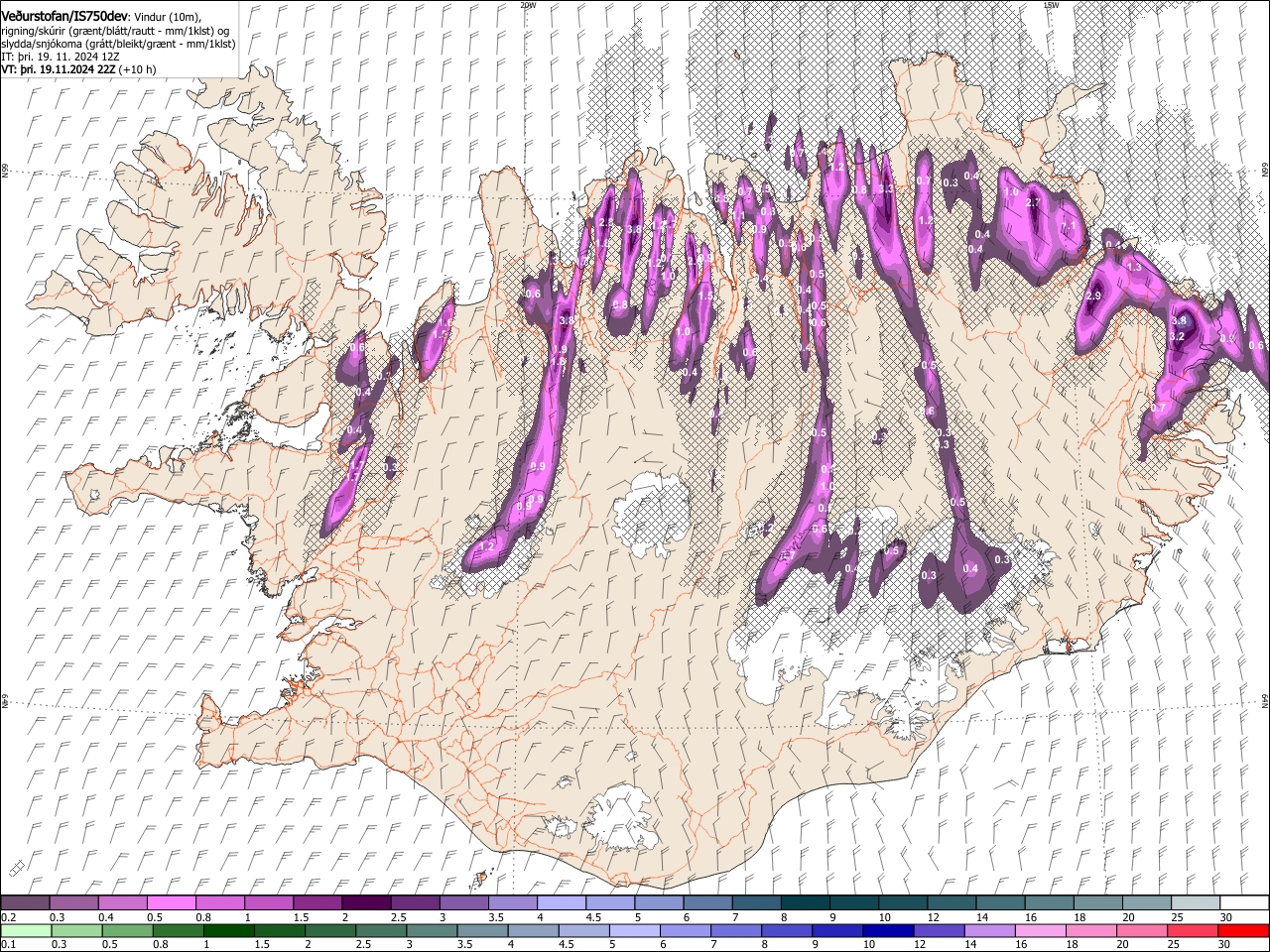Click the '20W' longitude label at top
The width and height of the screenshot is (1270, 952).
(528, 5)
